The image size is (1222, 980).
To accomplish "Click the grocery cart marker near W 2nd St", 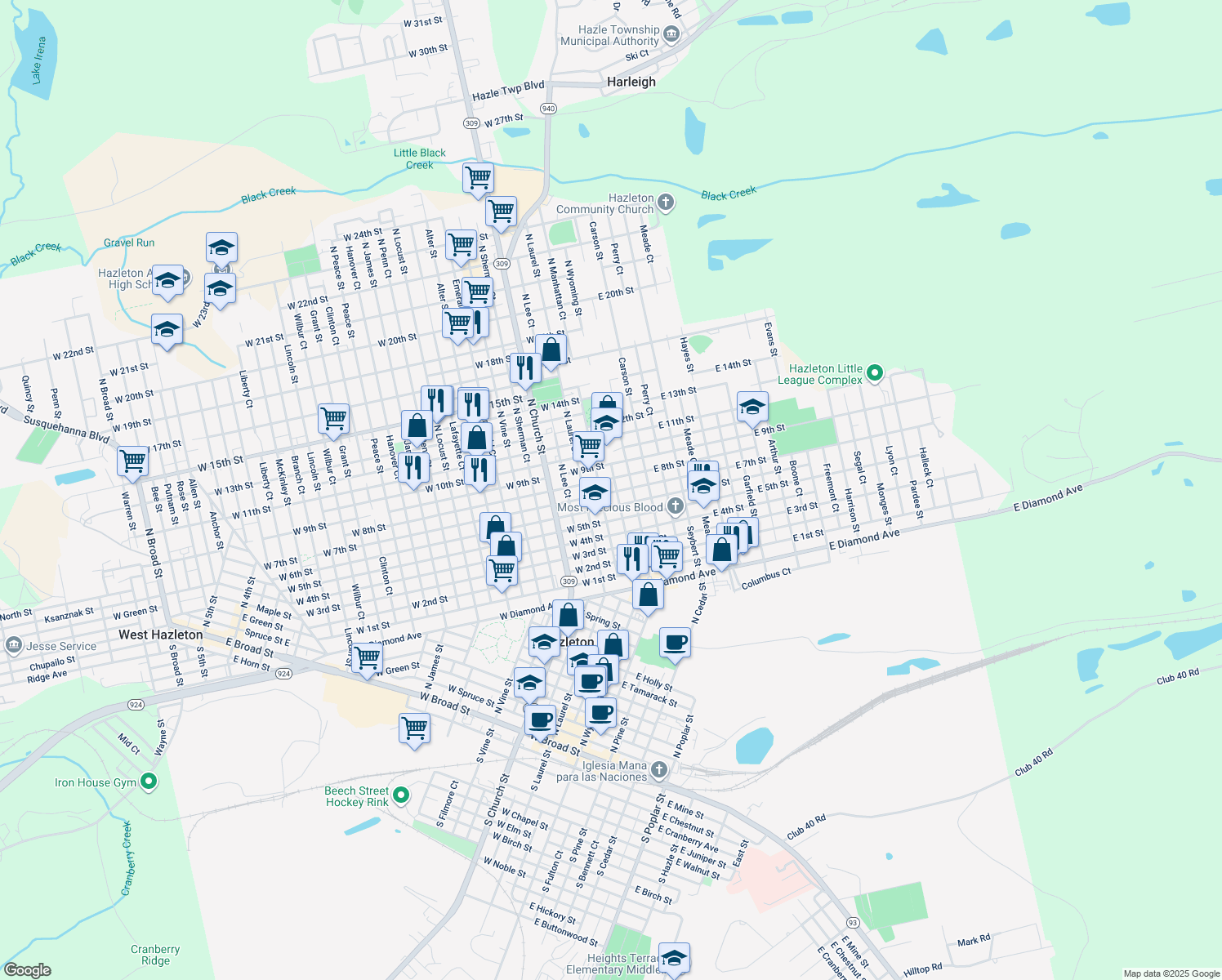I will pos(502,572).
